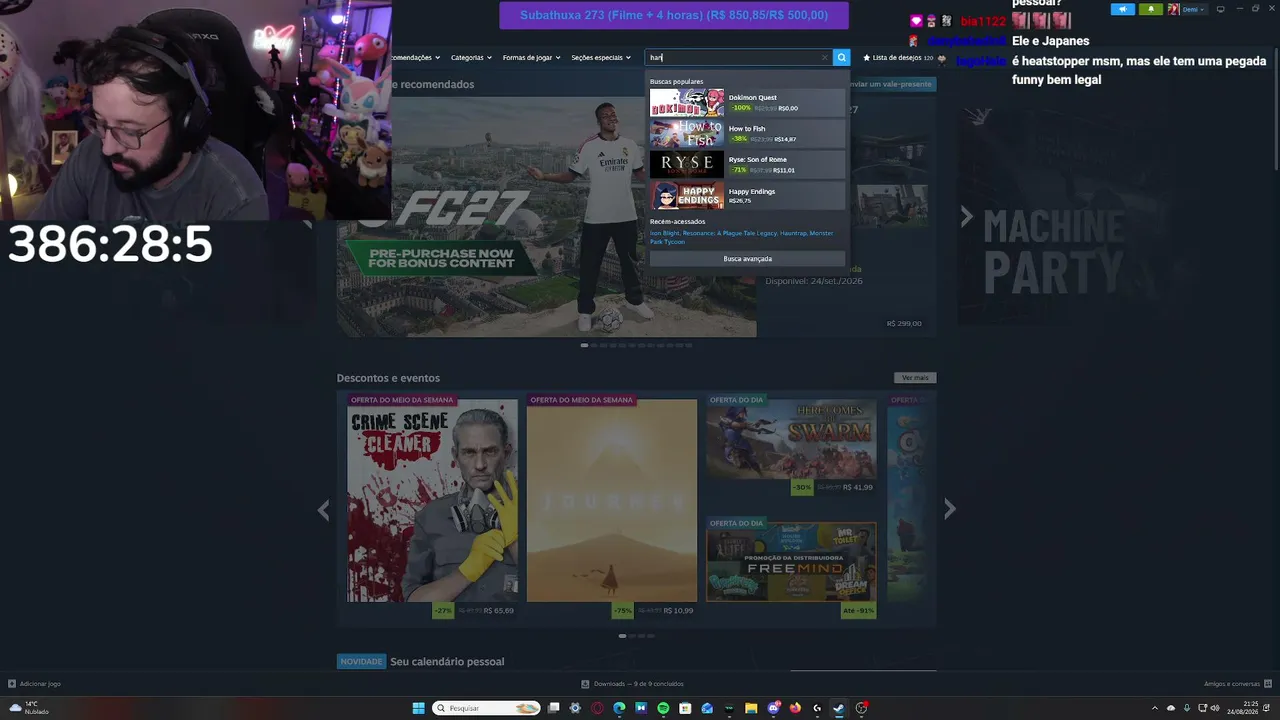Select Ryse: Son of Rome suggestion
1280x720 pixels.
pos(747,164)
